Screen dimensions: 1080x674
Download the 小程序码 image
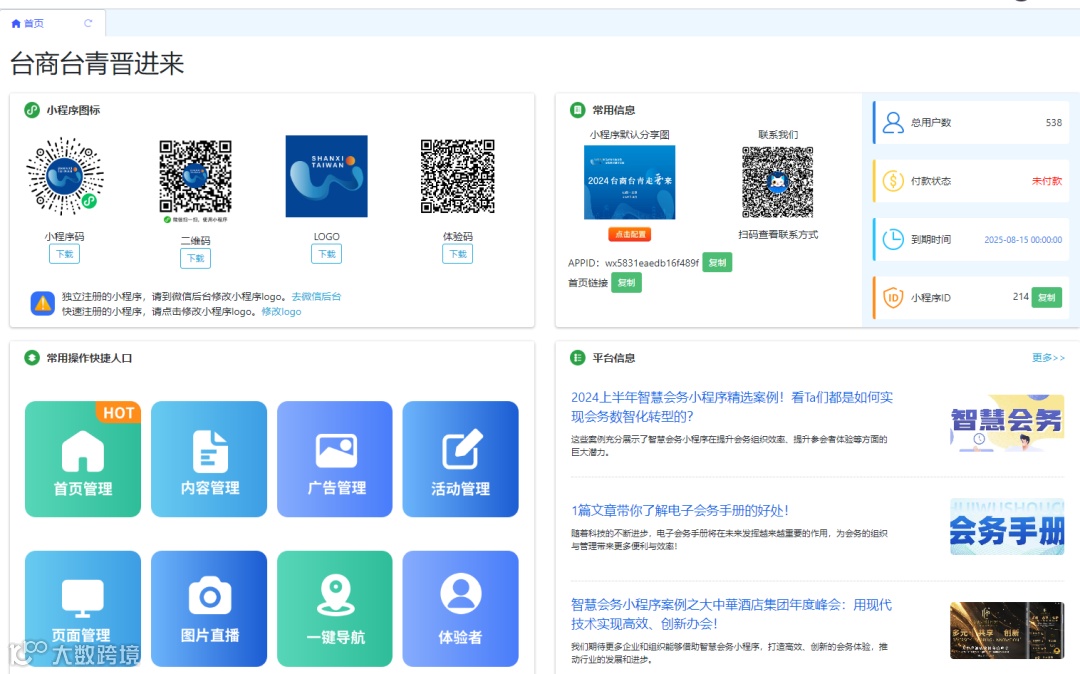[64, 254]
